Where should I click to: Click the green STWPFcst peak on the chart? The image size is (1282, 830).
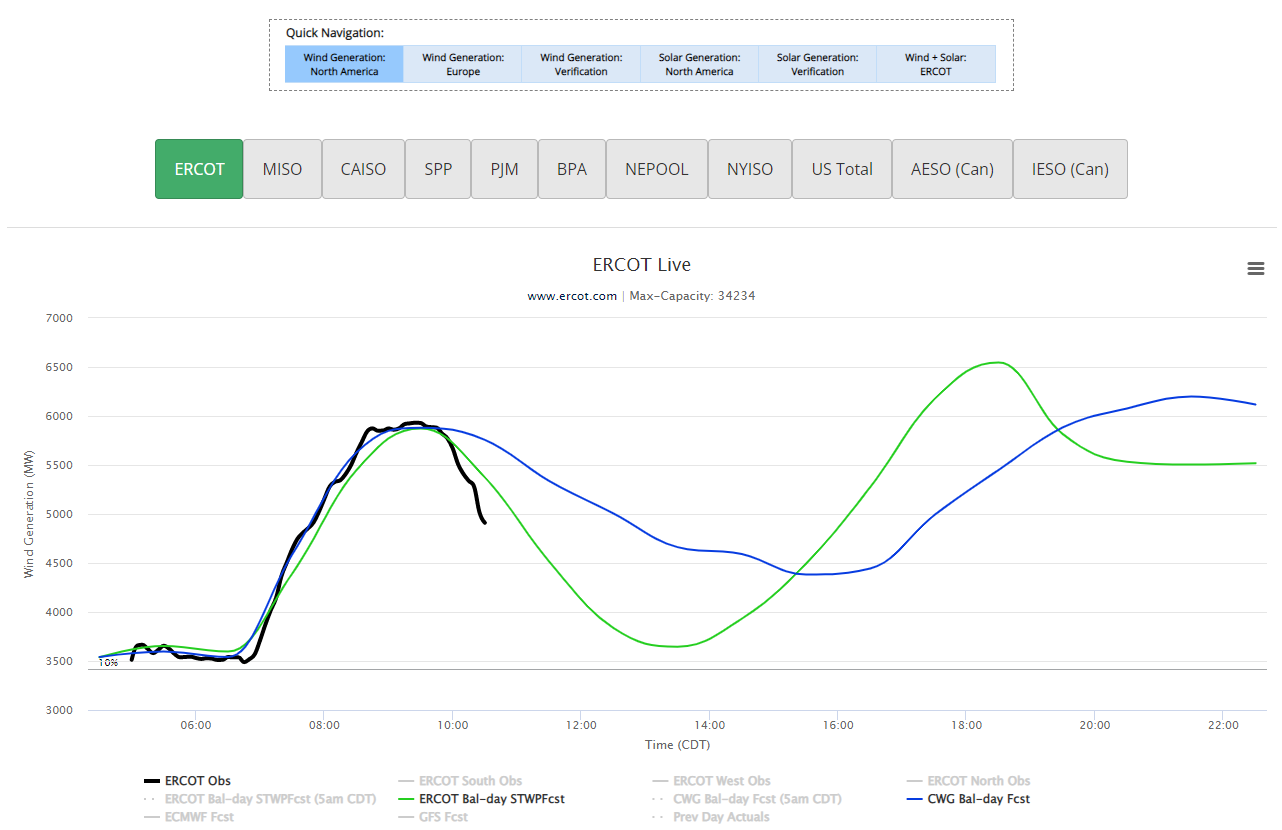(996, 362)
